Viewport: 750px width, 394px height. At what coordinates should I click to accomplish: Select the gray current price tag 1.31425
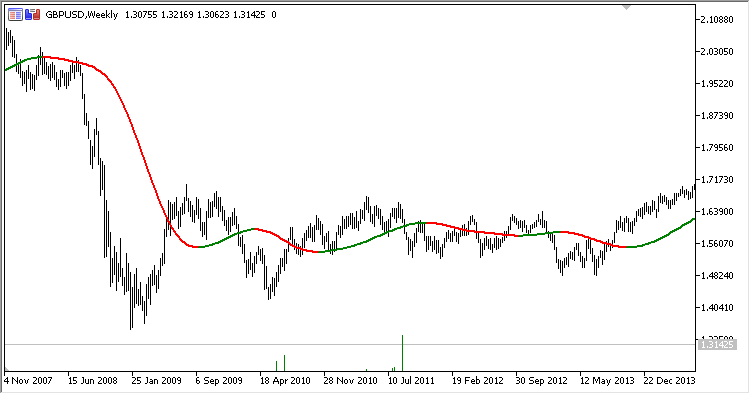(716, 344)
